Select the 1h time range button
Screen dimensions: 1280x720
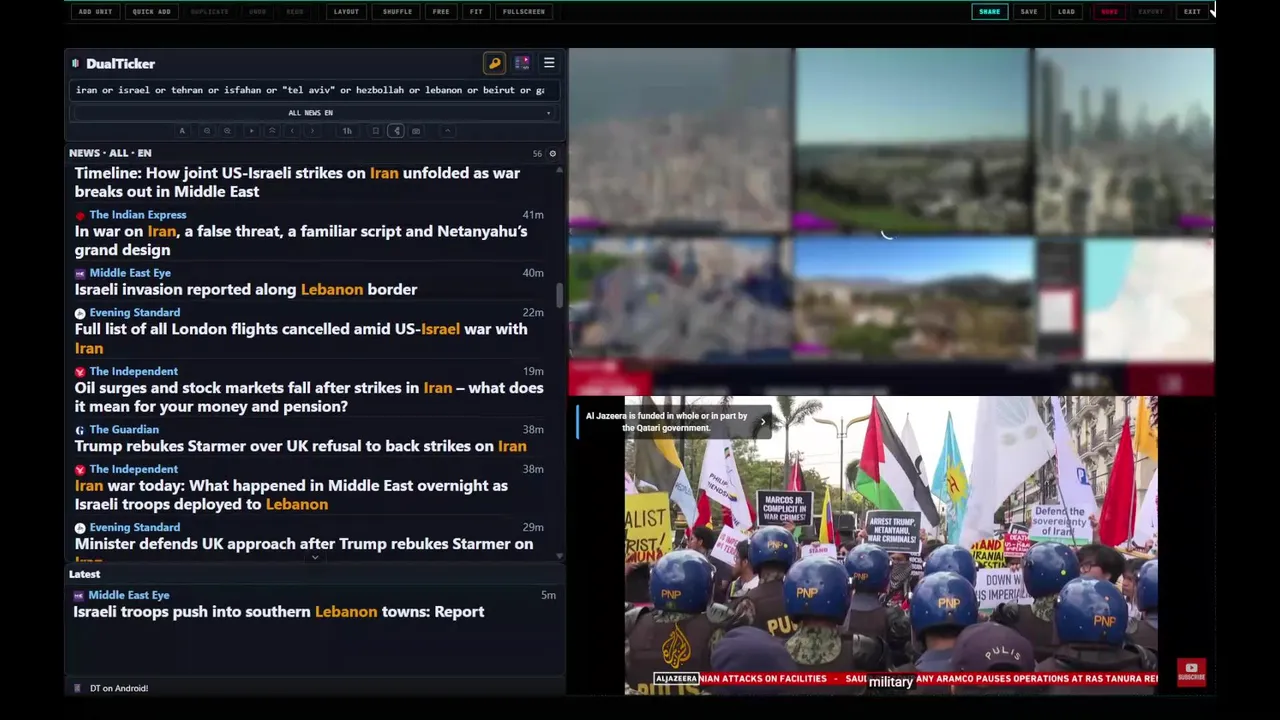coord(347,131)
